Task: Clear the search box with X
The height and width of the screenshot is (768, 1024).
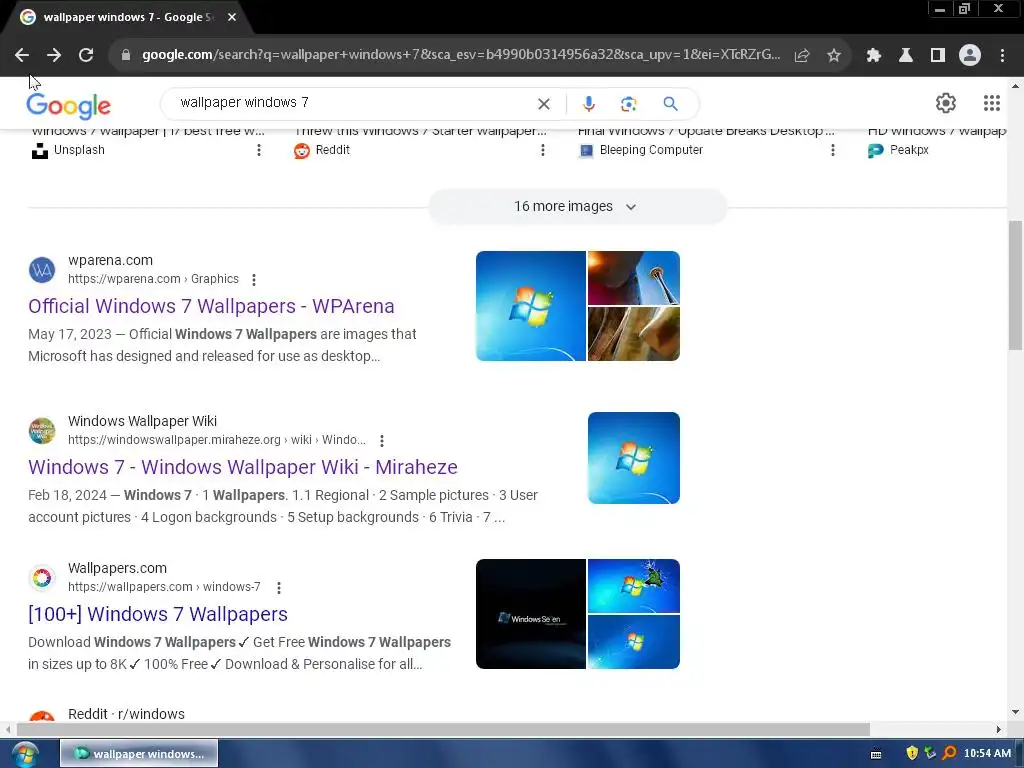Action: click(543, 104)
